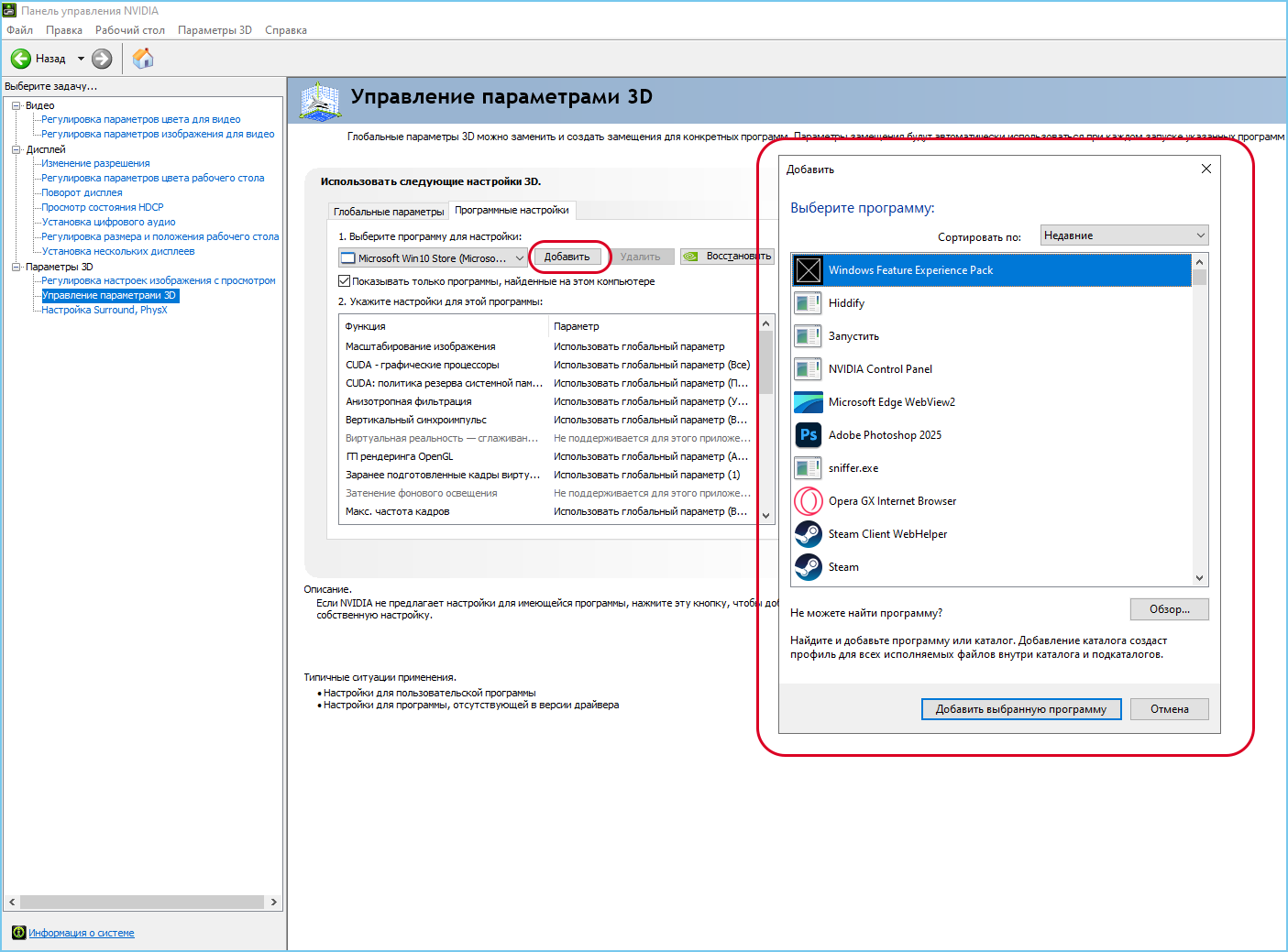Close the Добавить dialog
This screenshot has width=1288, height=952.
coord(1206,169)
